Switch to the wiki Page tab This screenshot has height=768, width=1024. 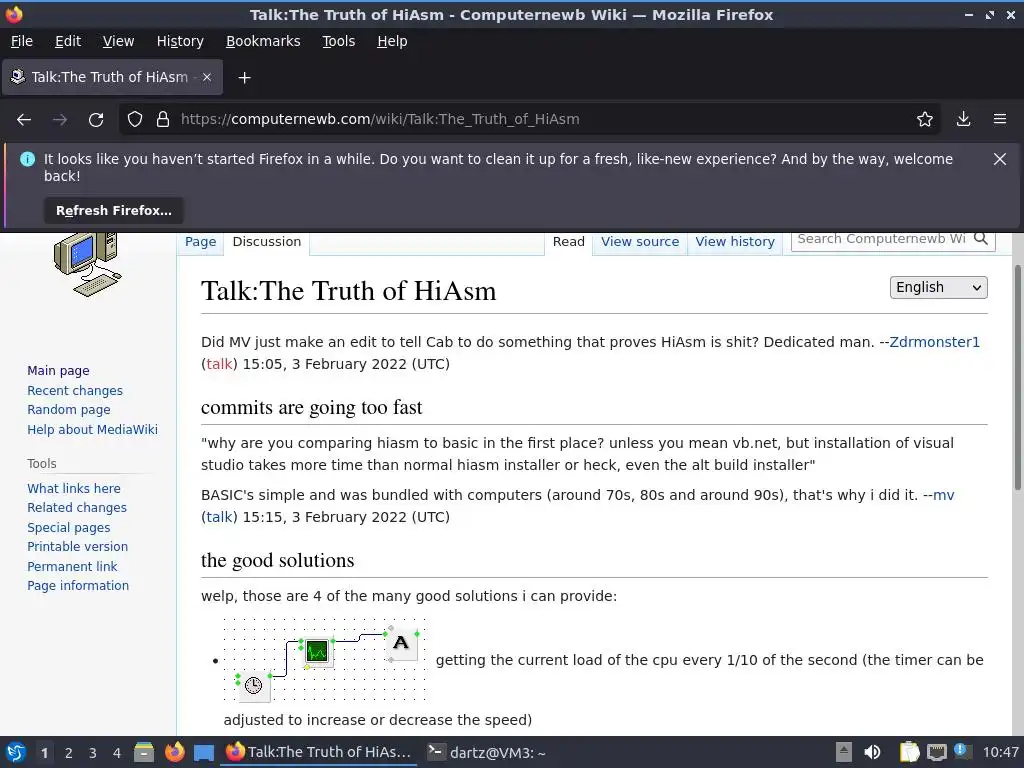tap(200, 242)
